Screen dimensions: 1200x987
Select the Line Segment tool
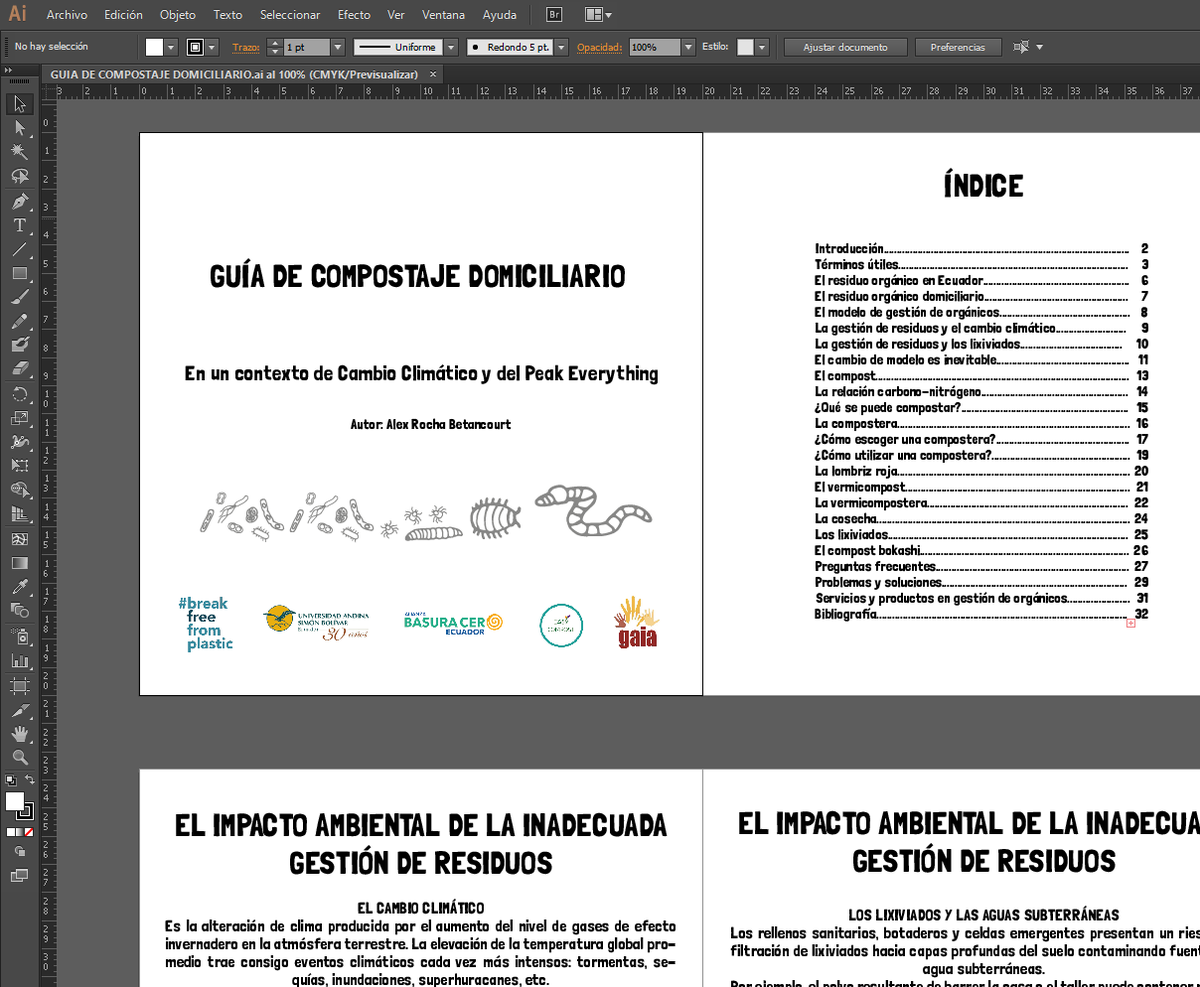[x=19, y=249]
